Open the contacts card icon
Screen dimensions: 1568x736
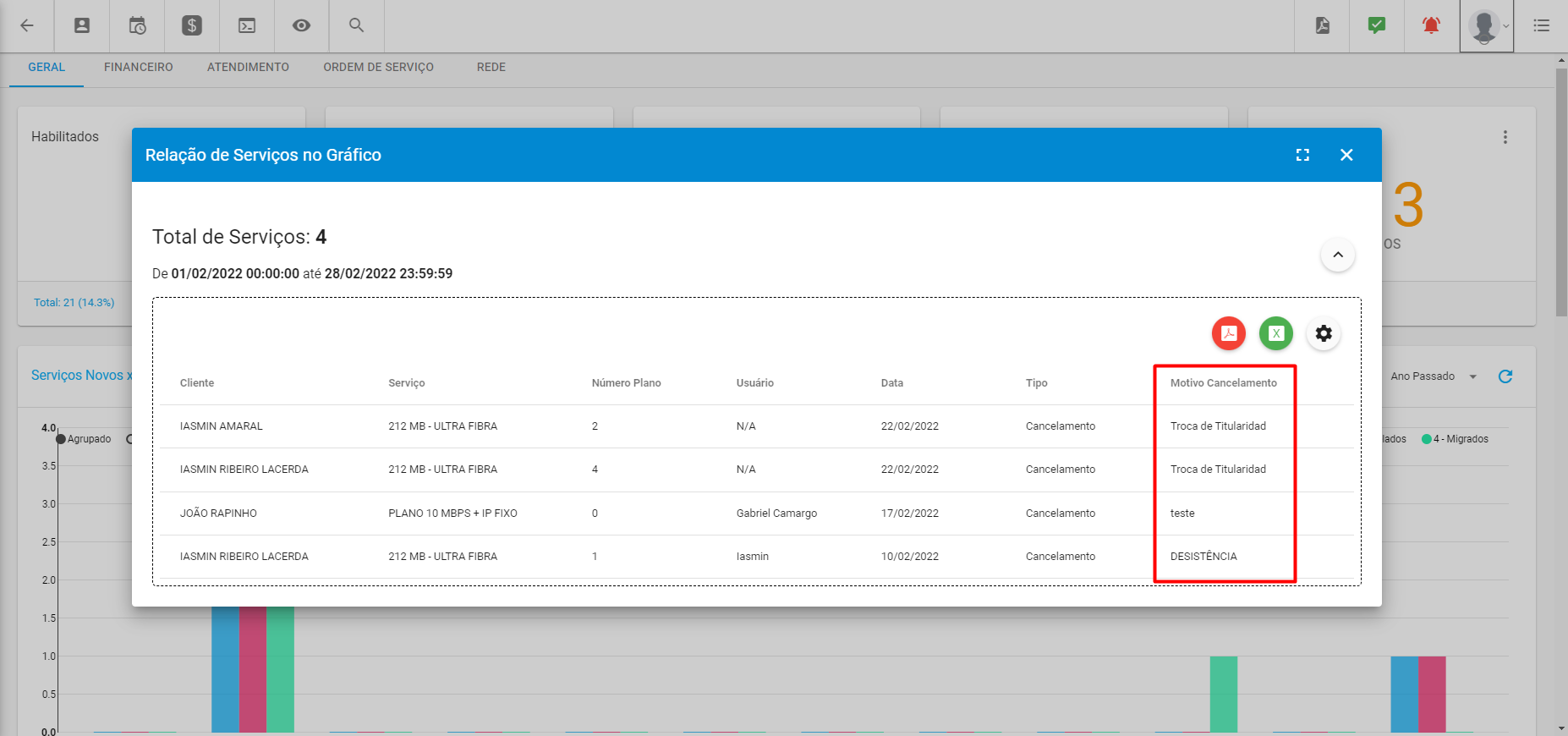[82, 25]
